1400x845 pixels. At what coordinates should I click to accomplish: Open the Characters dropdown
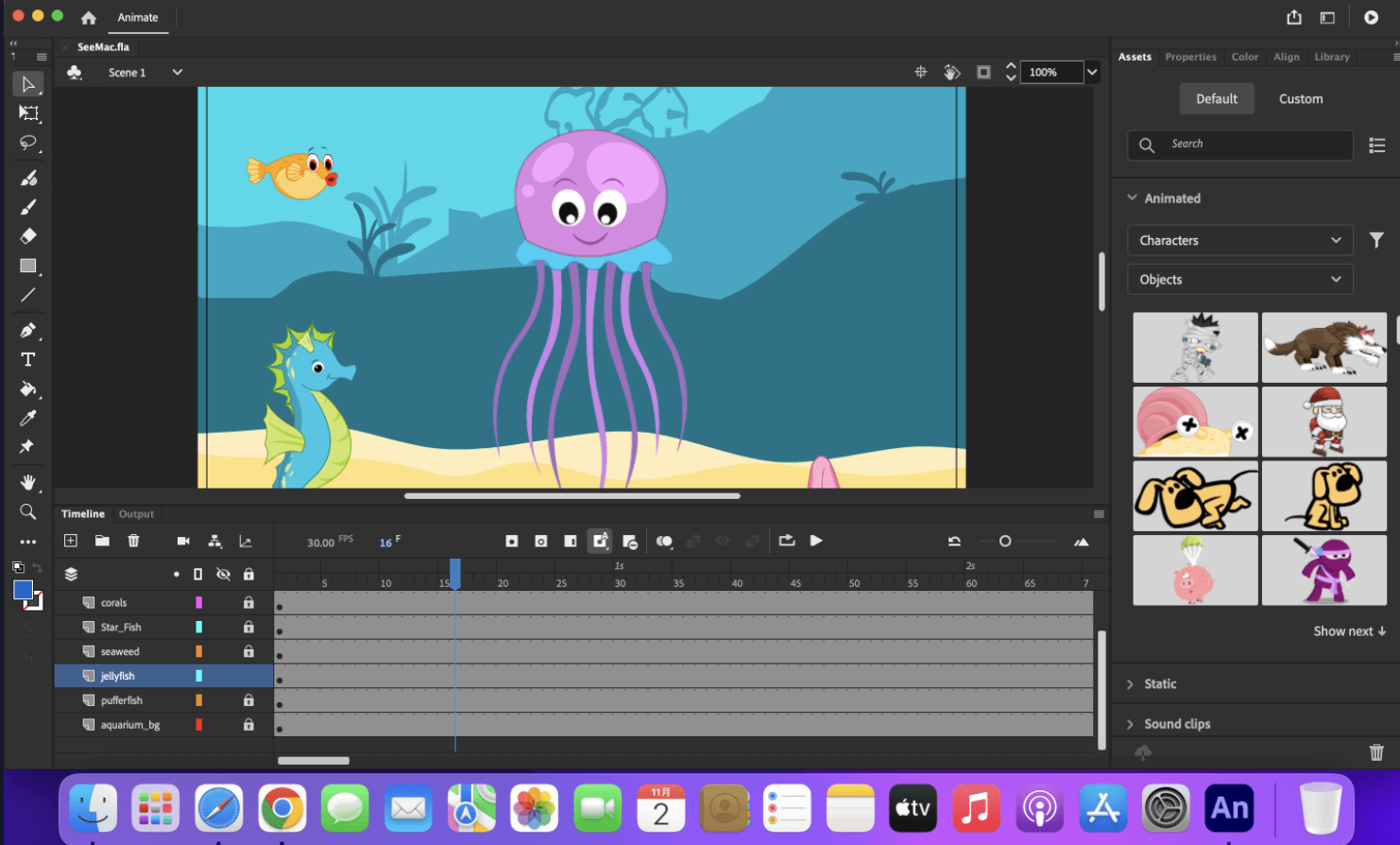(x=1239, y=240)
